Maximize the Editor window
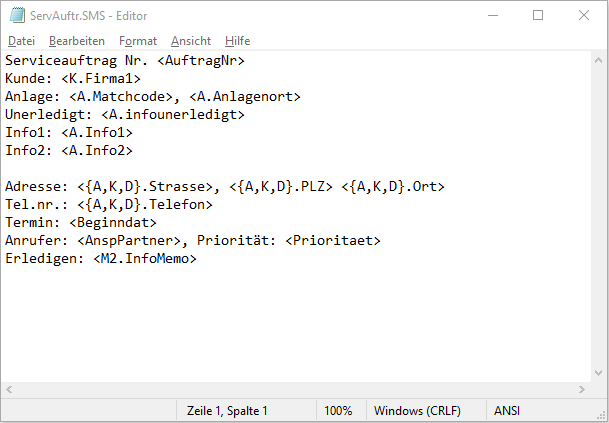609x423 pixels. pyautogui.click(x=538, y=16)
